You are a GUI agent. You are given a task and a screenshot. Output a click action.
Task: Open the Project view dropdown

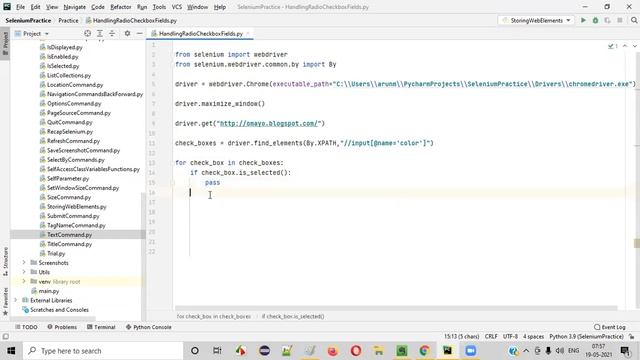click(x=32, y=33)
